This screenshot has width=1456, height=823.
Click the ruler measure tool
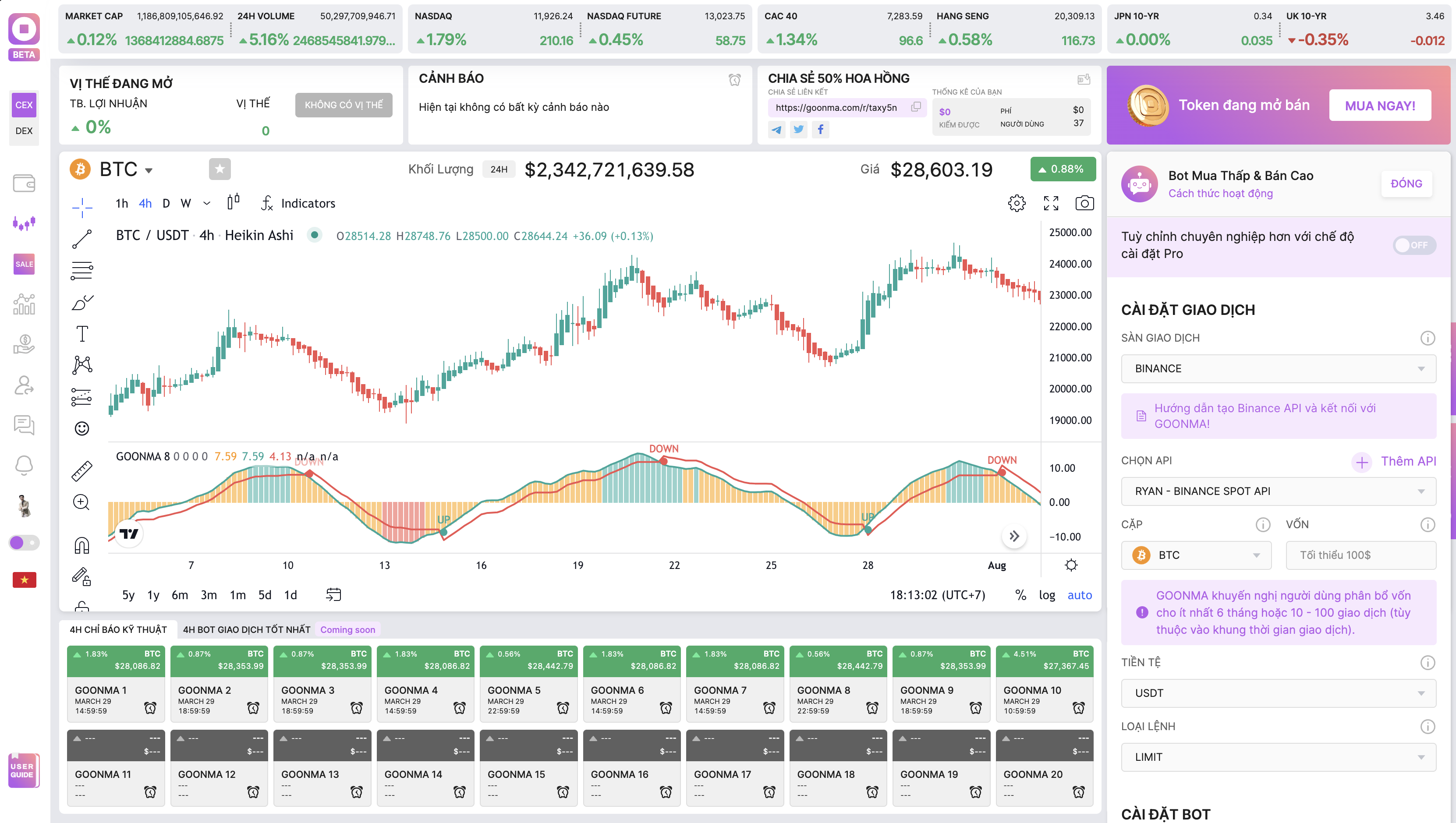point(82,470)
